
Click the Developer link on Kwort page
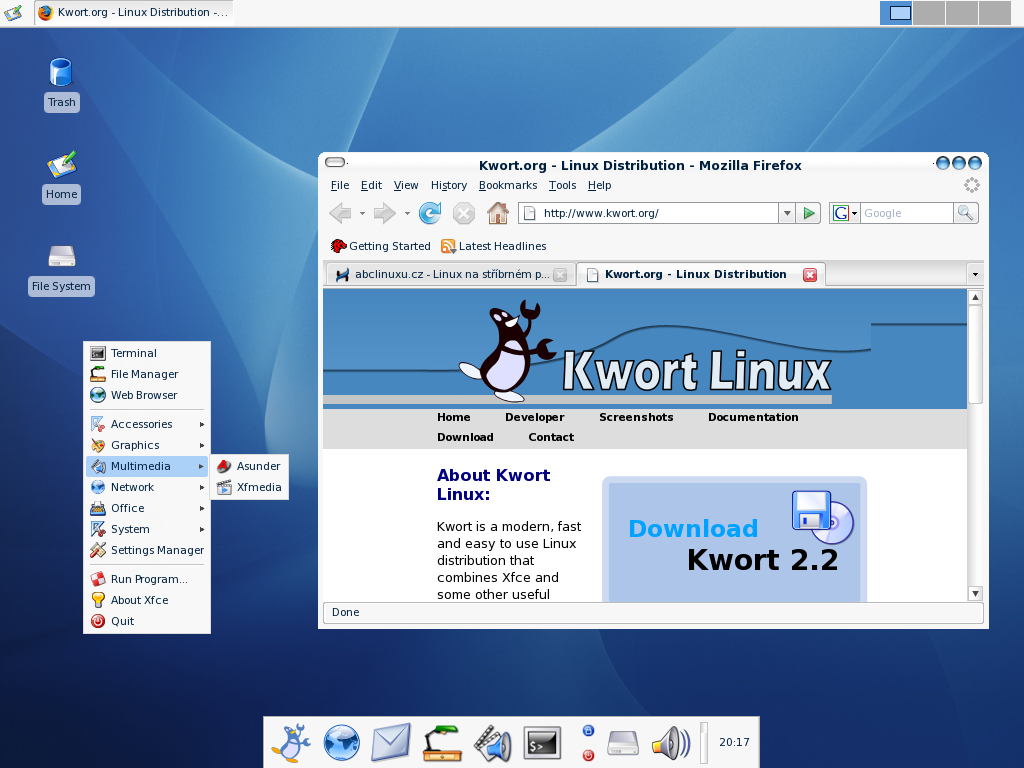[x=534, y=417]
